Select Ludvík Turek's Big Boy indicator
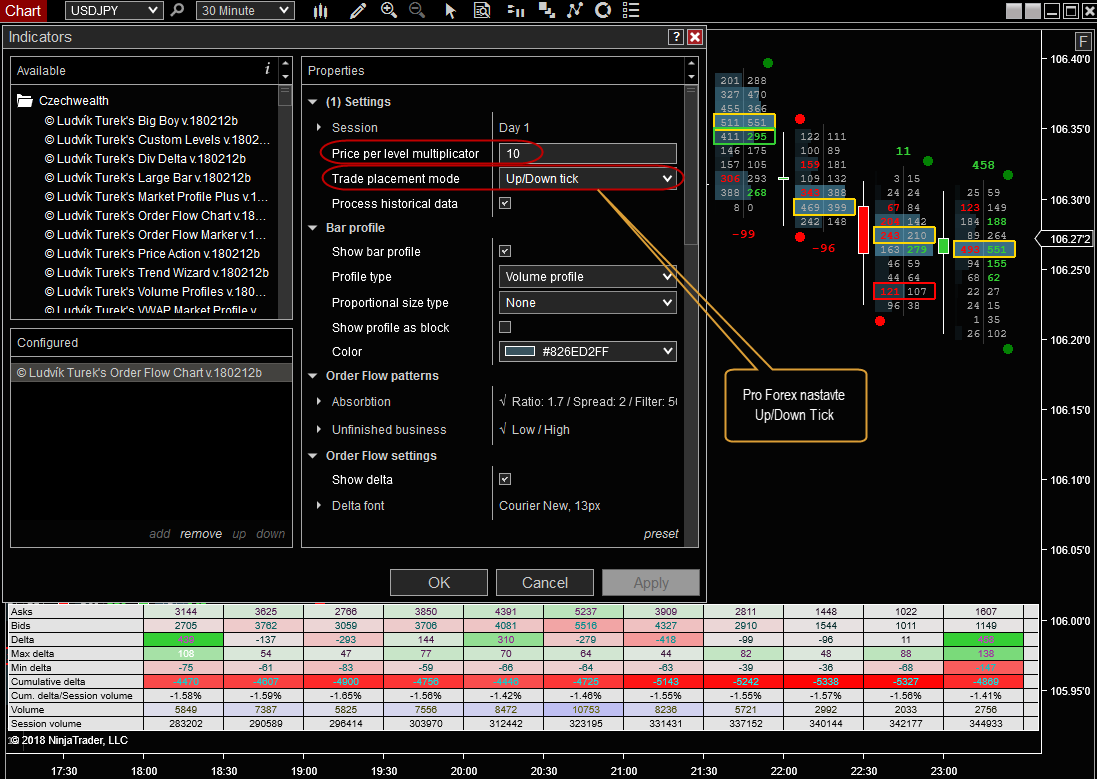 141,120
